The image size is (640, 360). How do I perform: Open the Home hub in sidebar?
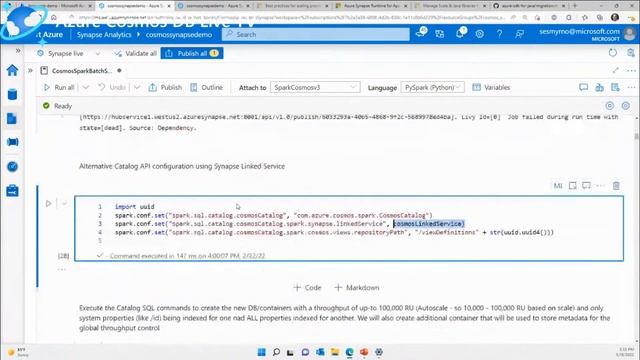[x=12, y=70]
